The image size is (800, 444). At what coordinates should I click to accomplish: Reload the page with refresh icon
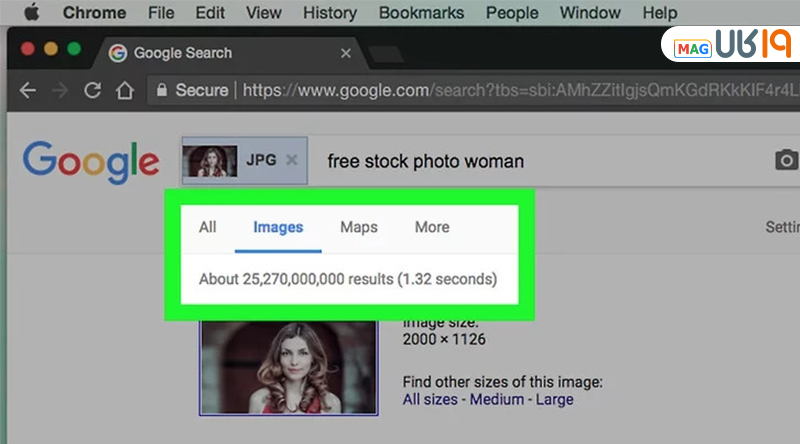click(x=92, y=90)
